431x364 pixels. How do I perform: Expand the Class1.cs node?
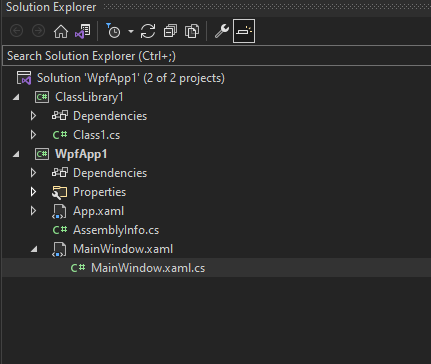click(x=33, y=135)
